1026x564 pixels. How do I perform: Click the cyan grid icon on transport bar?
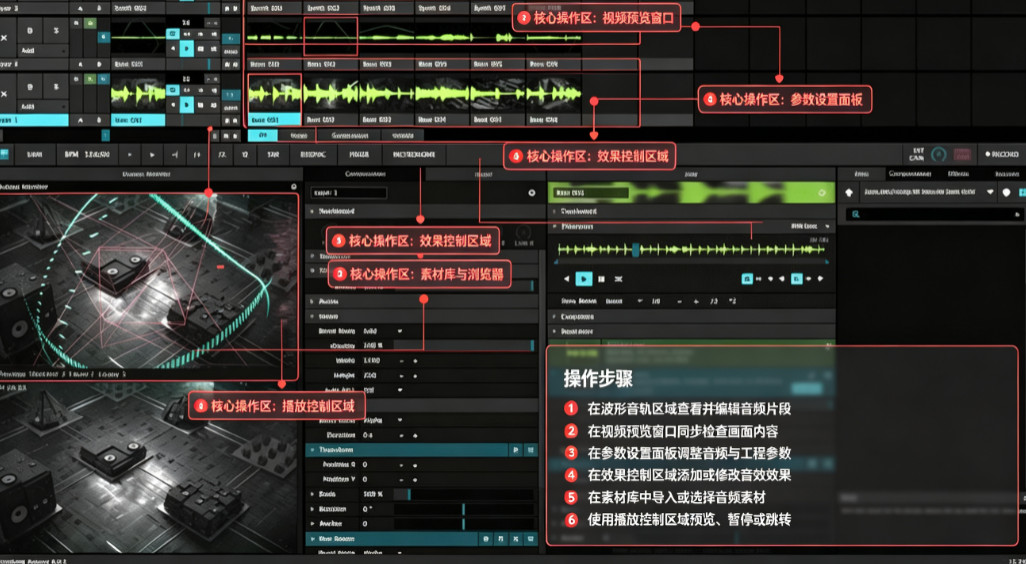[x=4, y=155]
